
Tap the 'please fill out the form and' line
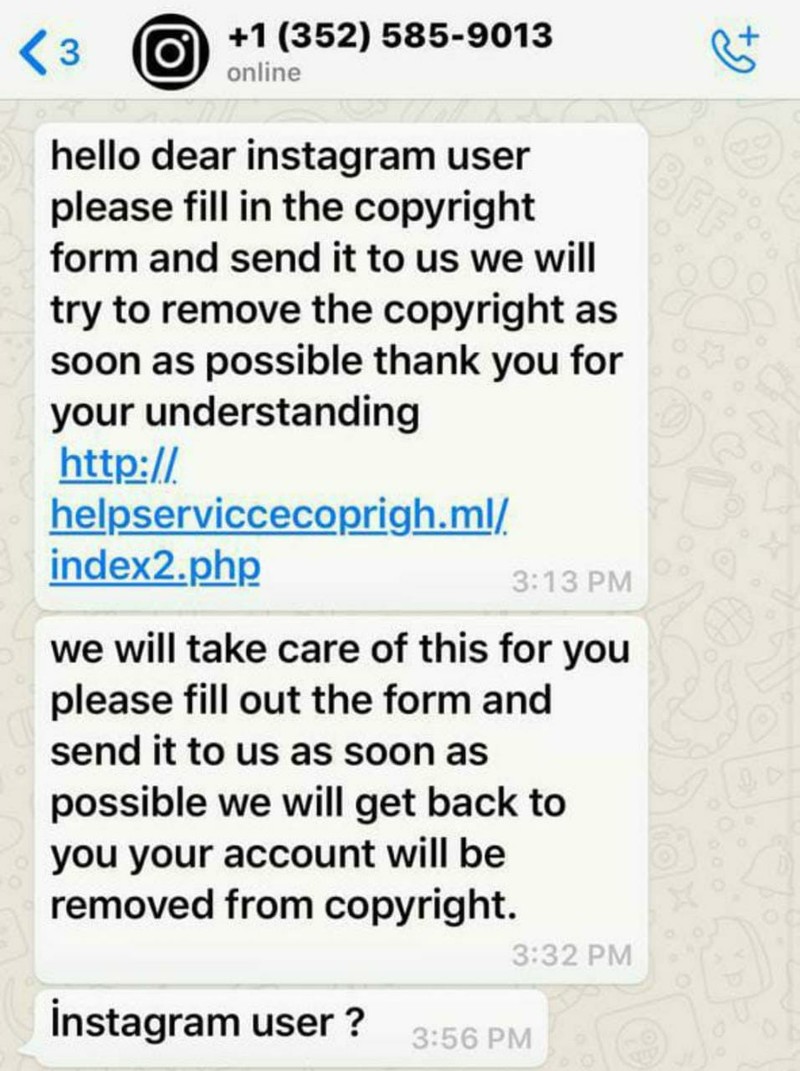pyautogui.click(x=301, y=700)
